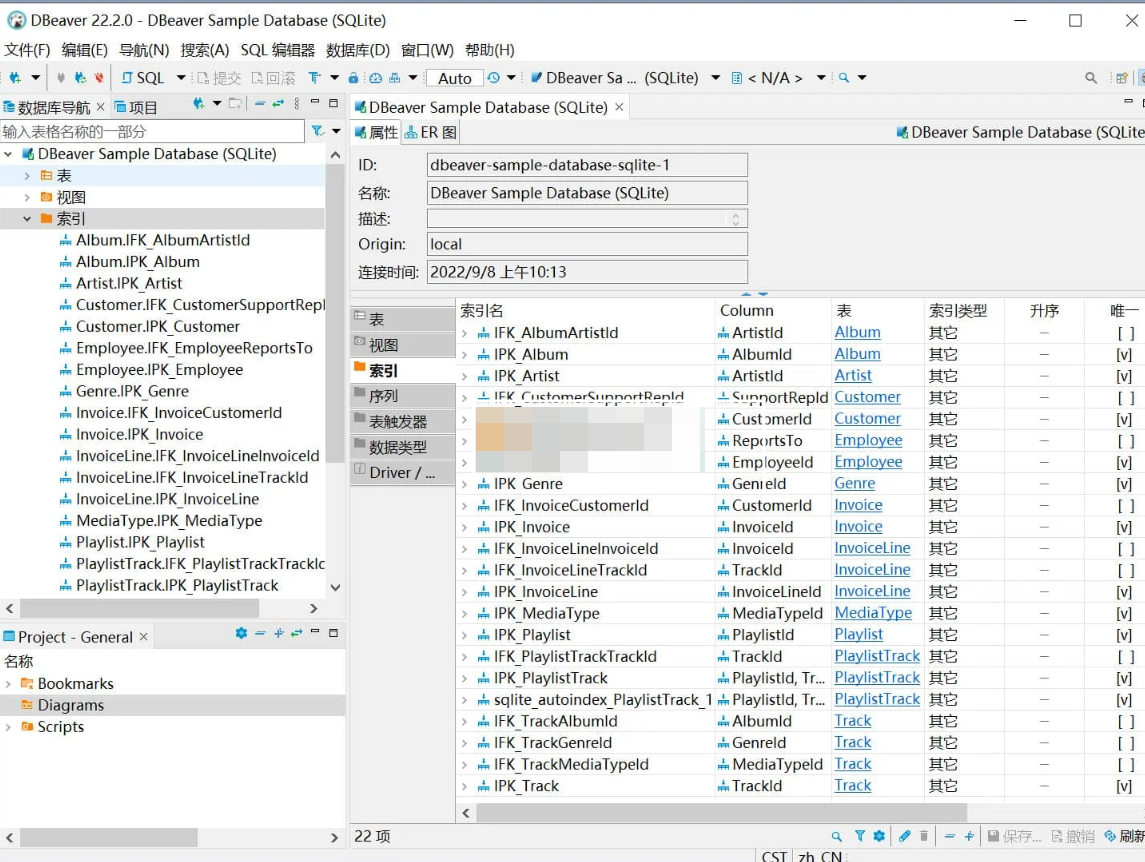This screenshot has width=1145, height=862.
Task: Switch to the ER 图 tab
Action: [x=430, y=131]
